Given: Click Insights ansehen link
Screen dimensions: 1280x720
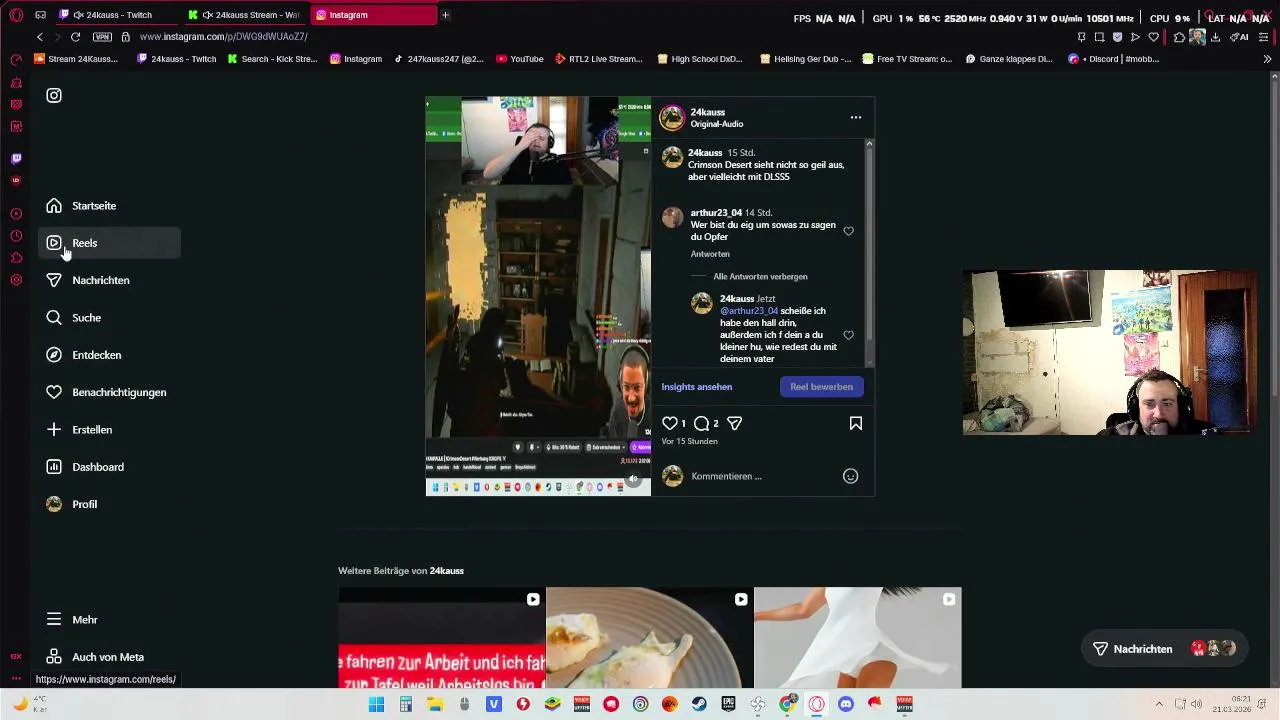Looking at the screenshot, I should [x=697, y=387].
